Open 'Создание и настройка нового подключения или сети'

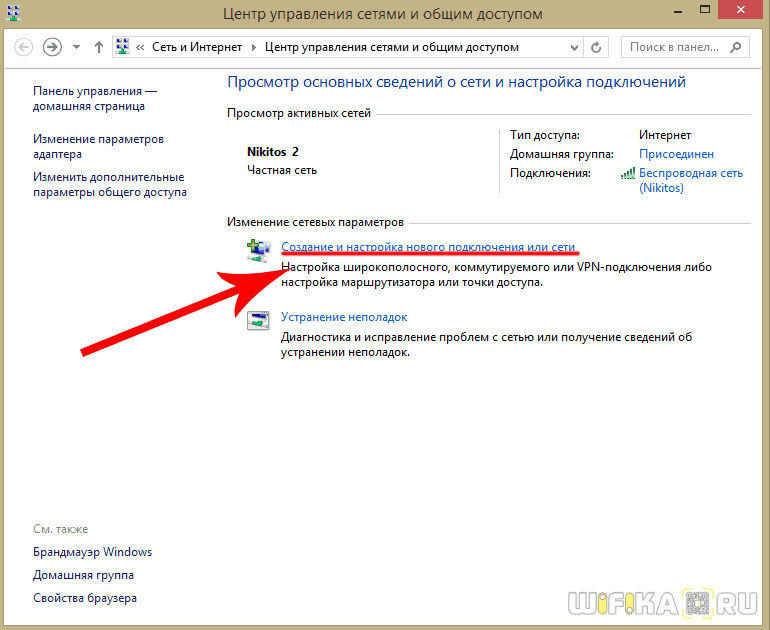[x=428, y=247]
